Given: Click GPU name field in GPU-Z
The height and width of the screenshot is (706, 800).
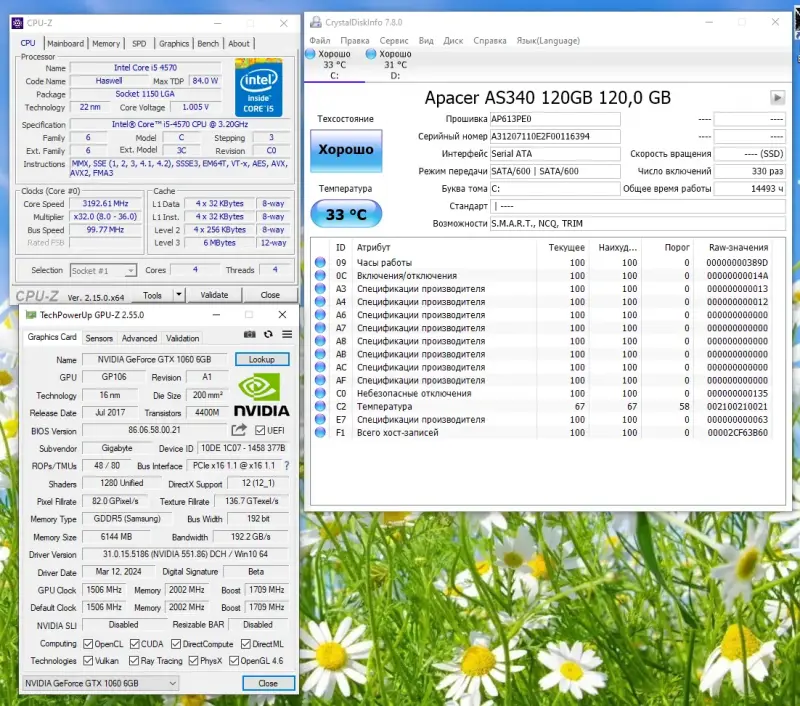Looking at the screenshot, I should [155, 359].
